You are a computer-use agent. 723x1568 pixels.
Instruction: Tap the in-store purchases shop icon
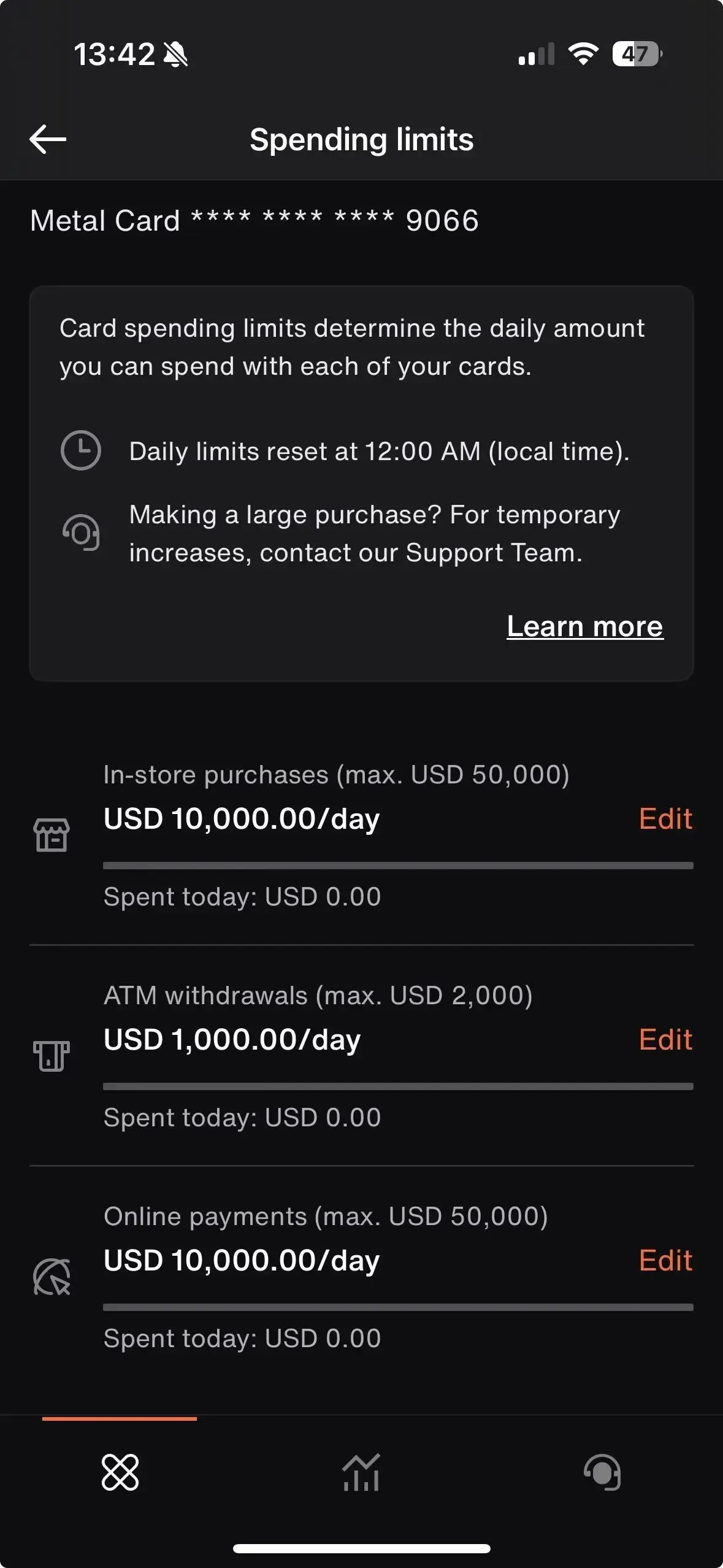point(52,835)
